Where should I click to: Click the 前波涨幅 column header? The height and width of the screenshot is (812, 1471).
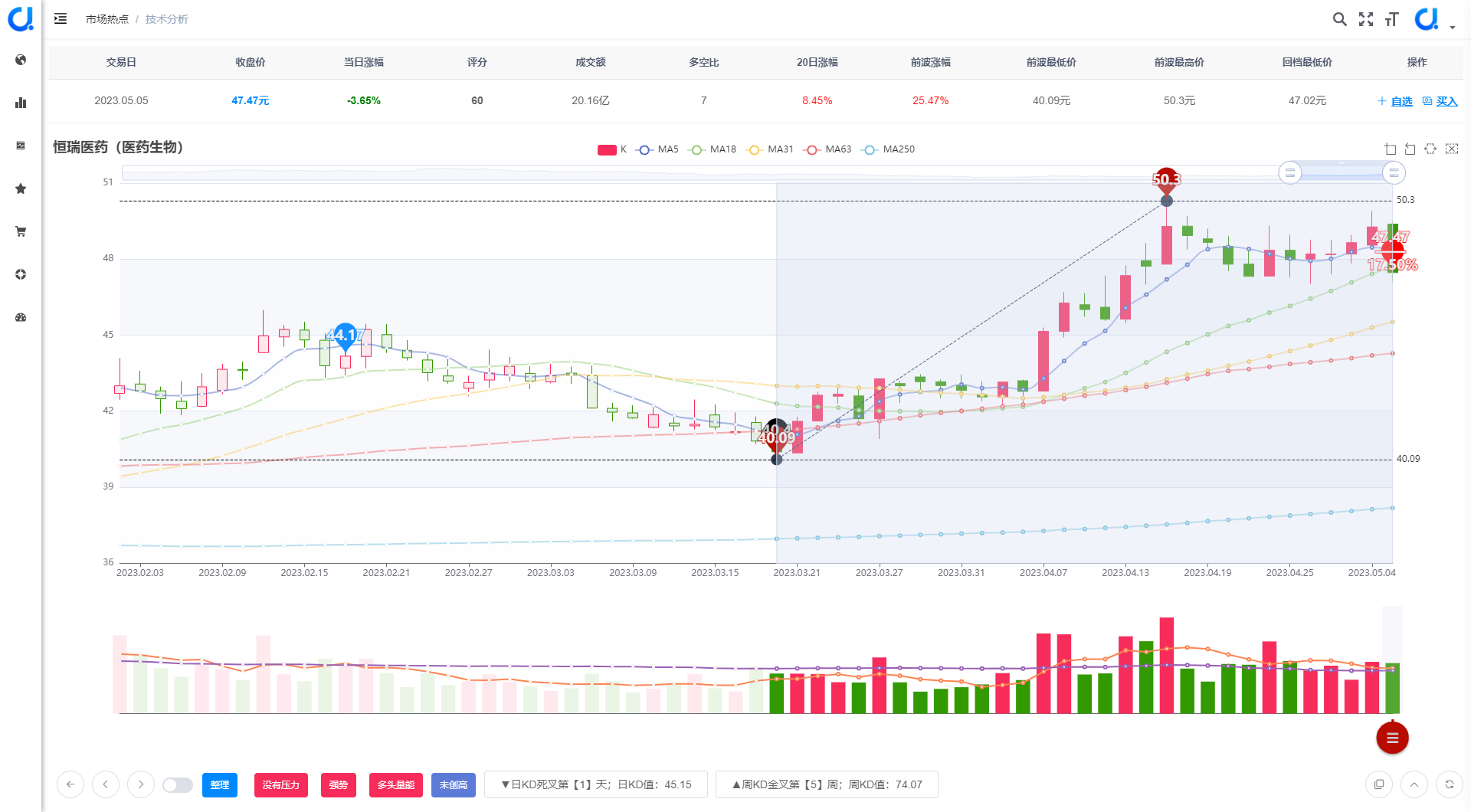coord(931,62)
